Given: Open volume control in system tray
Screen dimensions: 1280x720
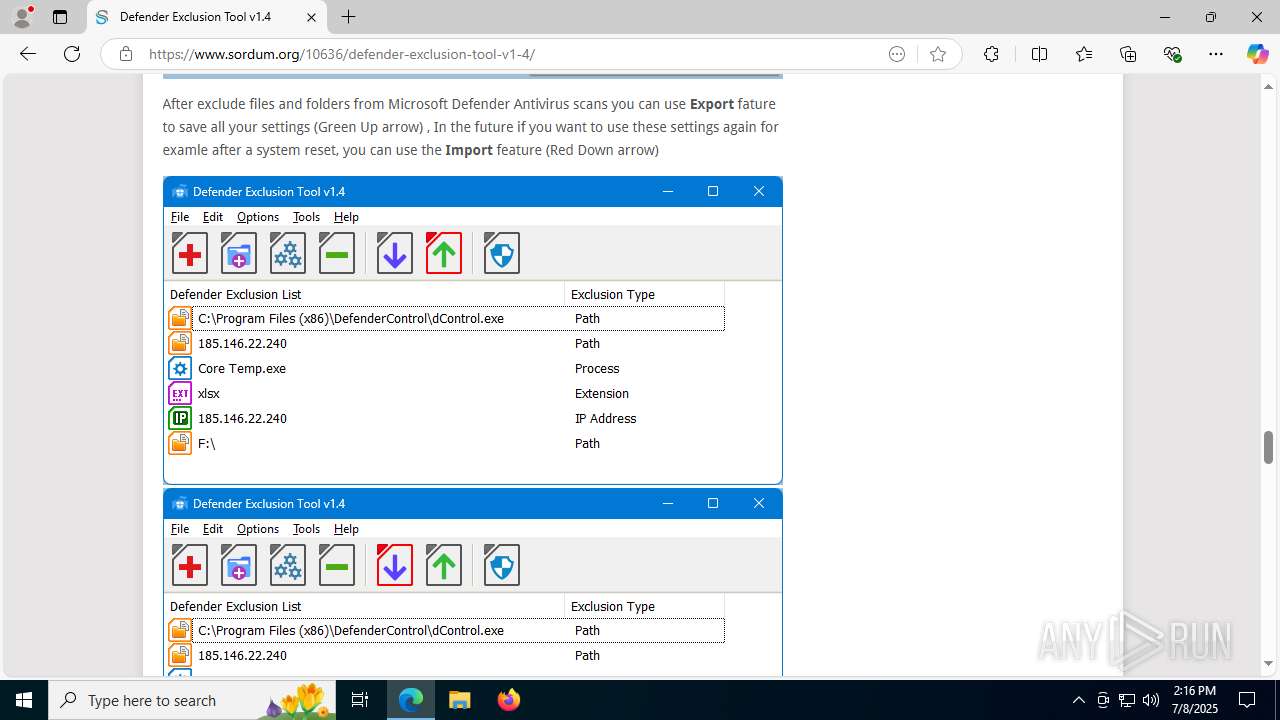Looking at the screenshot, I should pos(1151,700).
